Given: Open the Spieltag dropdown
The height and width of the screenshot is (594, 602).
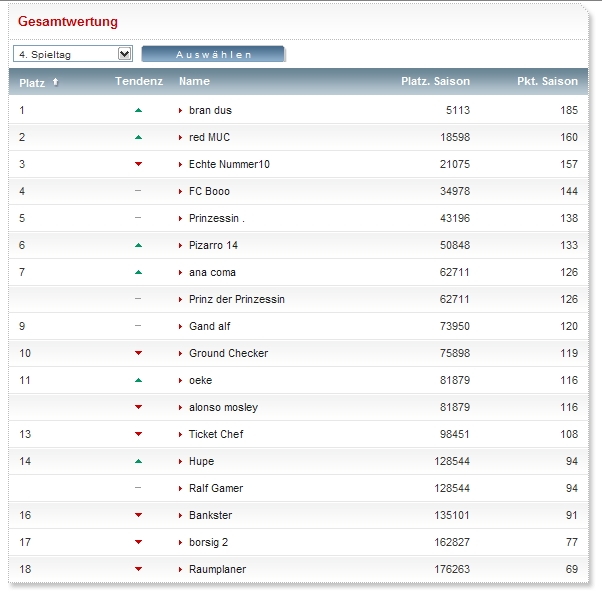Looking at the screenshot, I should point(73,54).
